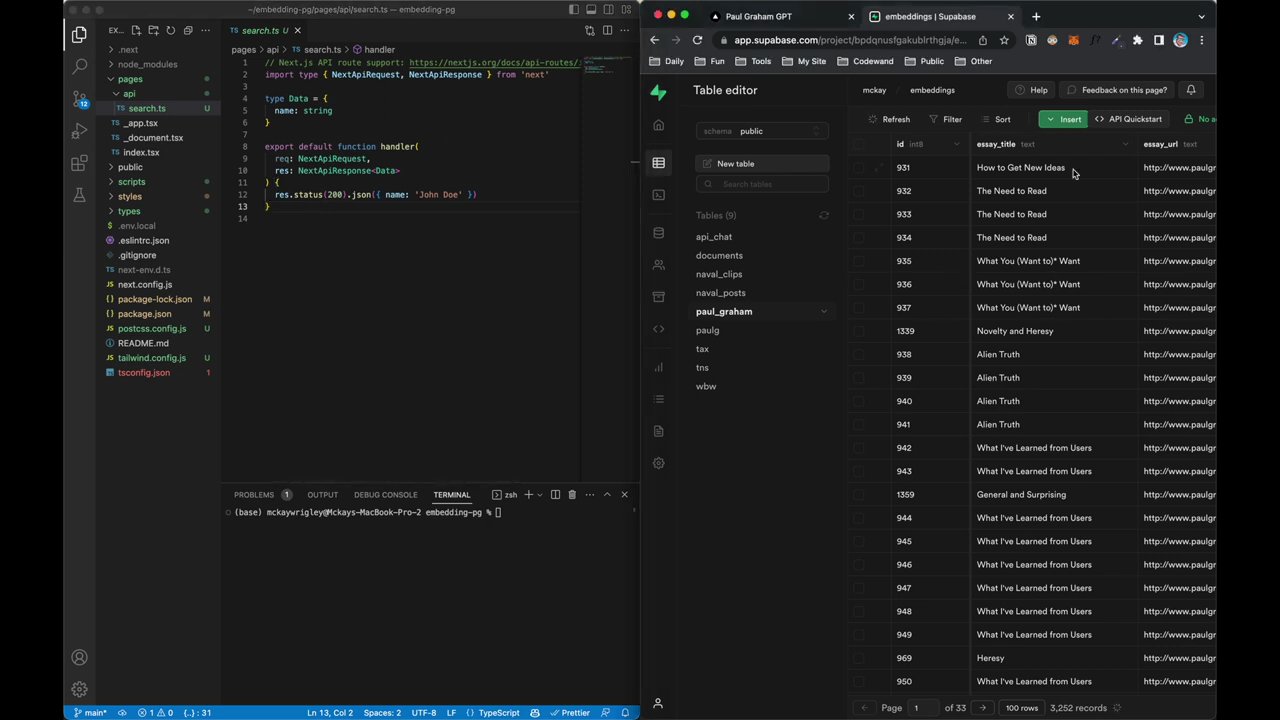Image resolution: width=1280 pixels, height=720 pixels.
Task: Open the Supabase notifications bell
Action: 1191,90
